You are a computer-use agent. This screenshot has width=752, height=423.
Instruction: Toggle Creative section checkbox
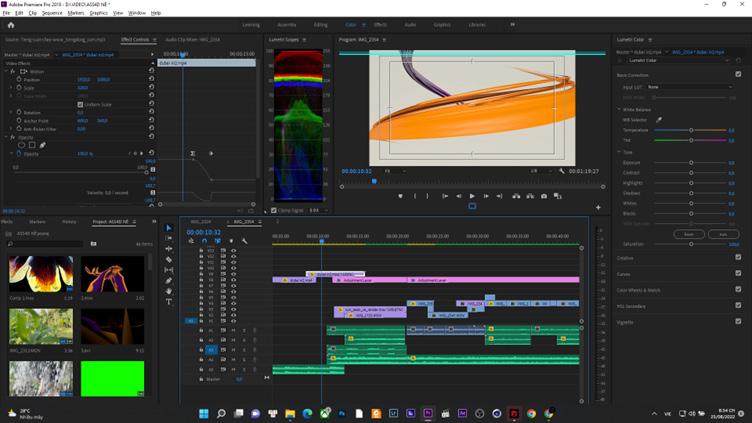click(x=738, y=258)
